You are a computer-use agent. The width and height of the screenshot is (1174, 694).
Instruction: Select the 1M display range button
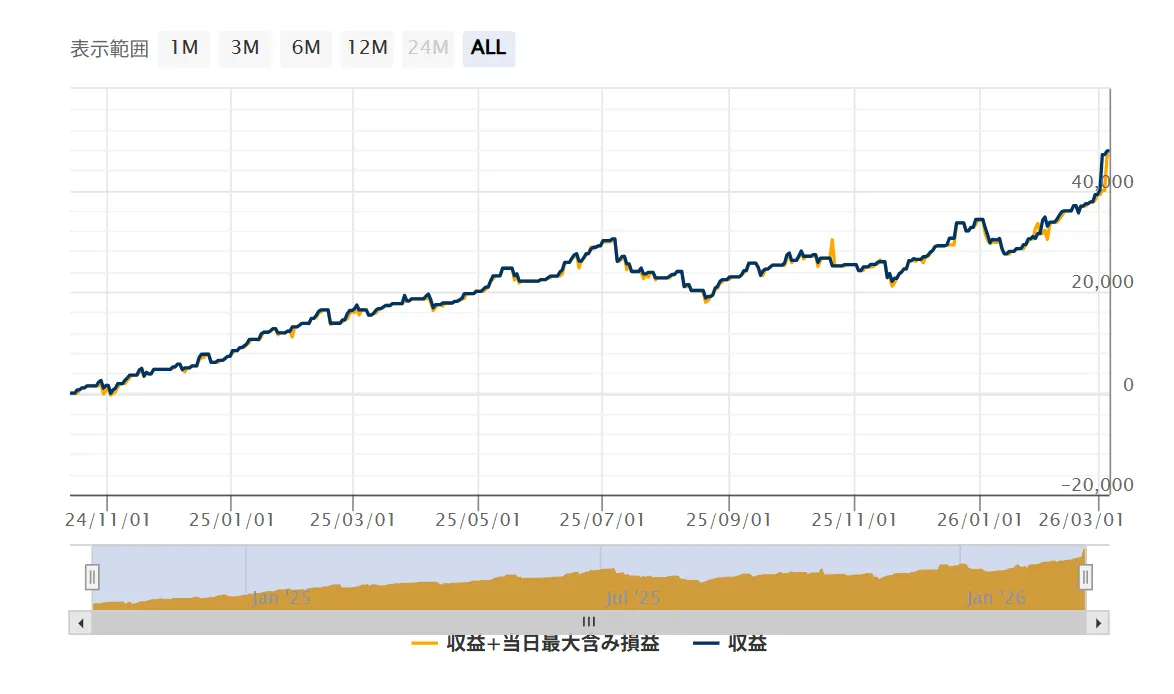click(x=184, y=48)
